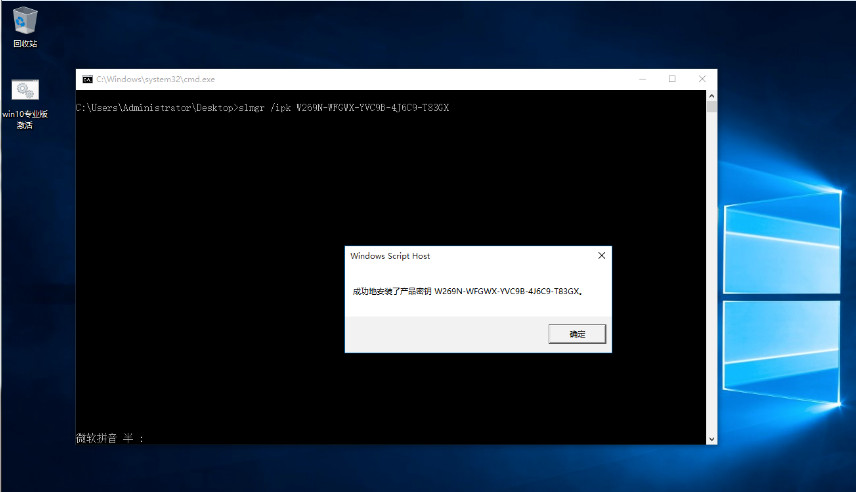Image resolution: width=856 pixels, height=492 pixels.
Task: Select the Recycle Bin (回收站) desktop icon
Action: coord(25,20)
